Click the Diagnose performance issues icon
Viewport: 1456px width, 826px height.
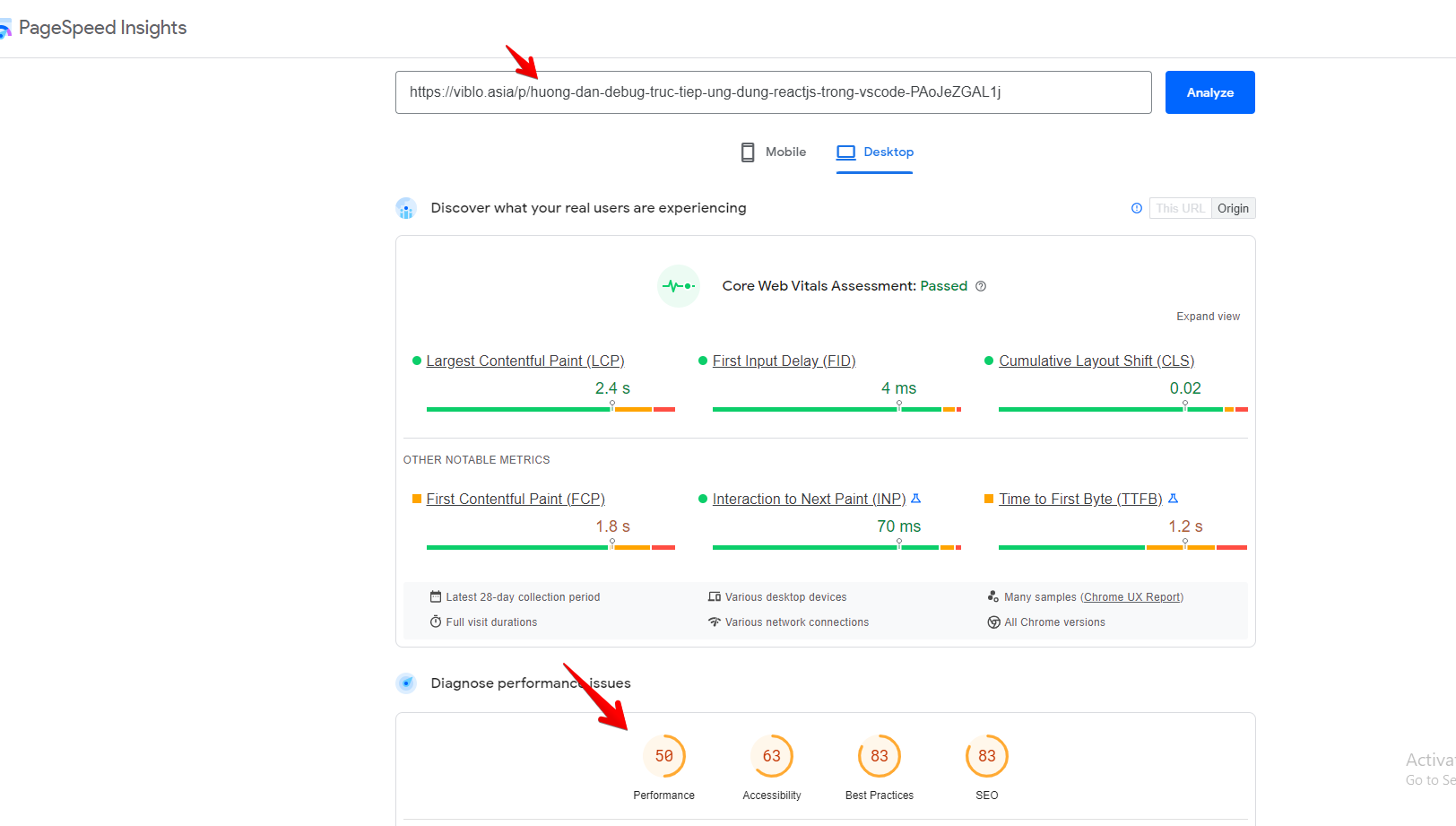pos(406,683)
